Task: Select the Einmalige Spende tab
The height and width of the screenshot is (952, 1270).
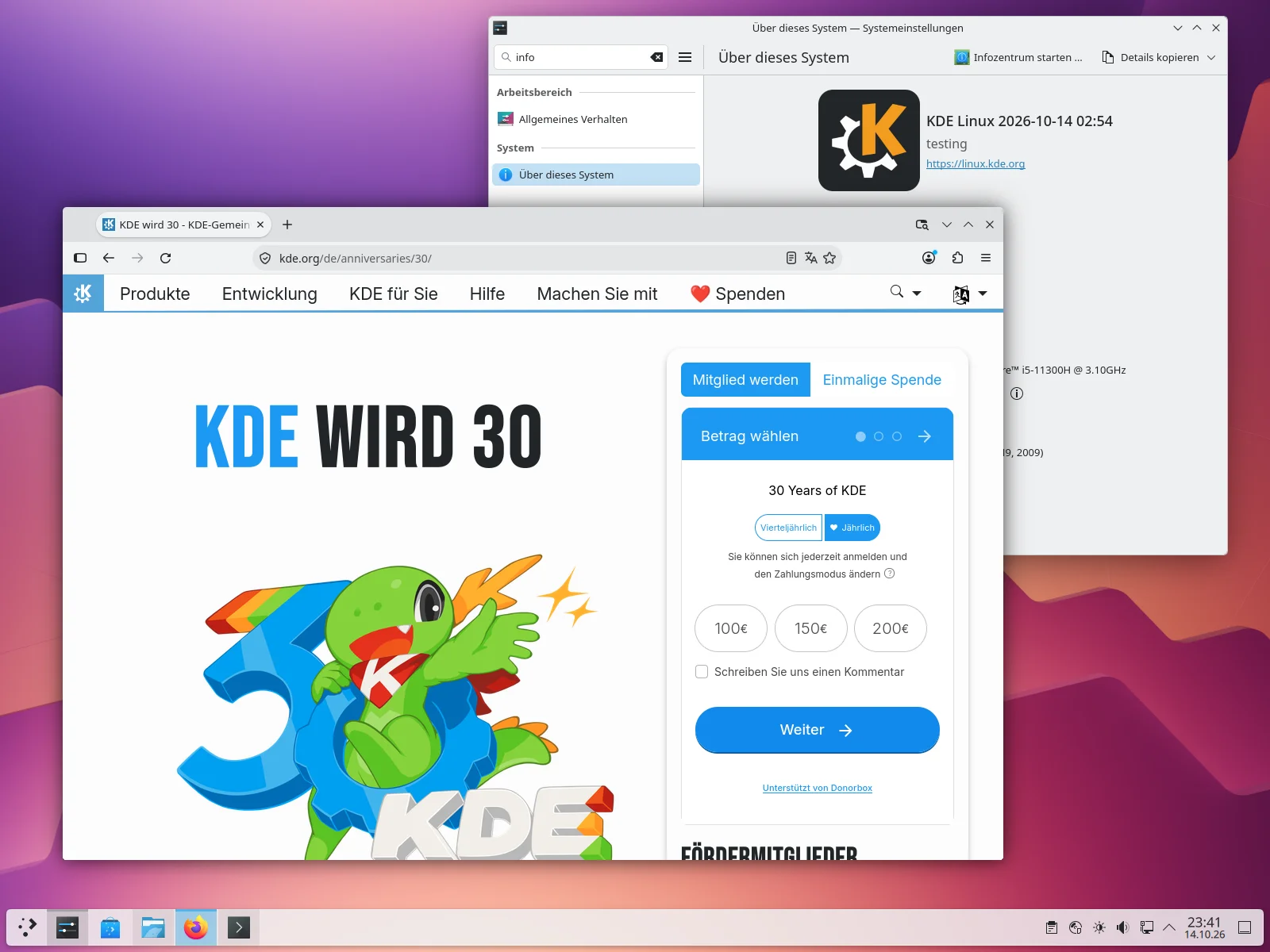Action: [x=882, y=380]
